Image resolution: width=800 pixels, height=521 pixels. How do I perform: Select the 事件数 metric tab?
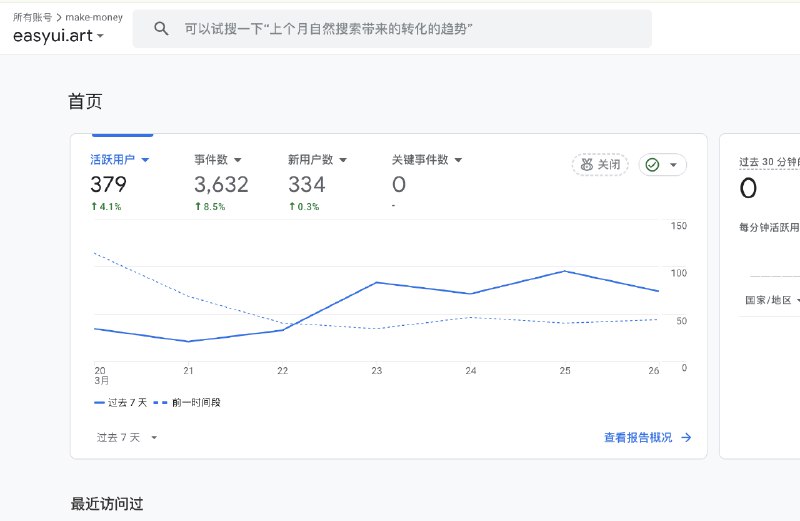[211, 160]
